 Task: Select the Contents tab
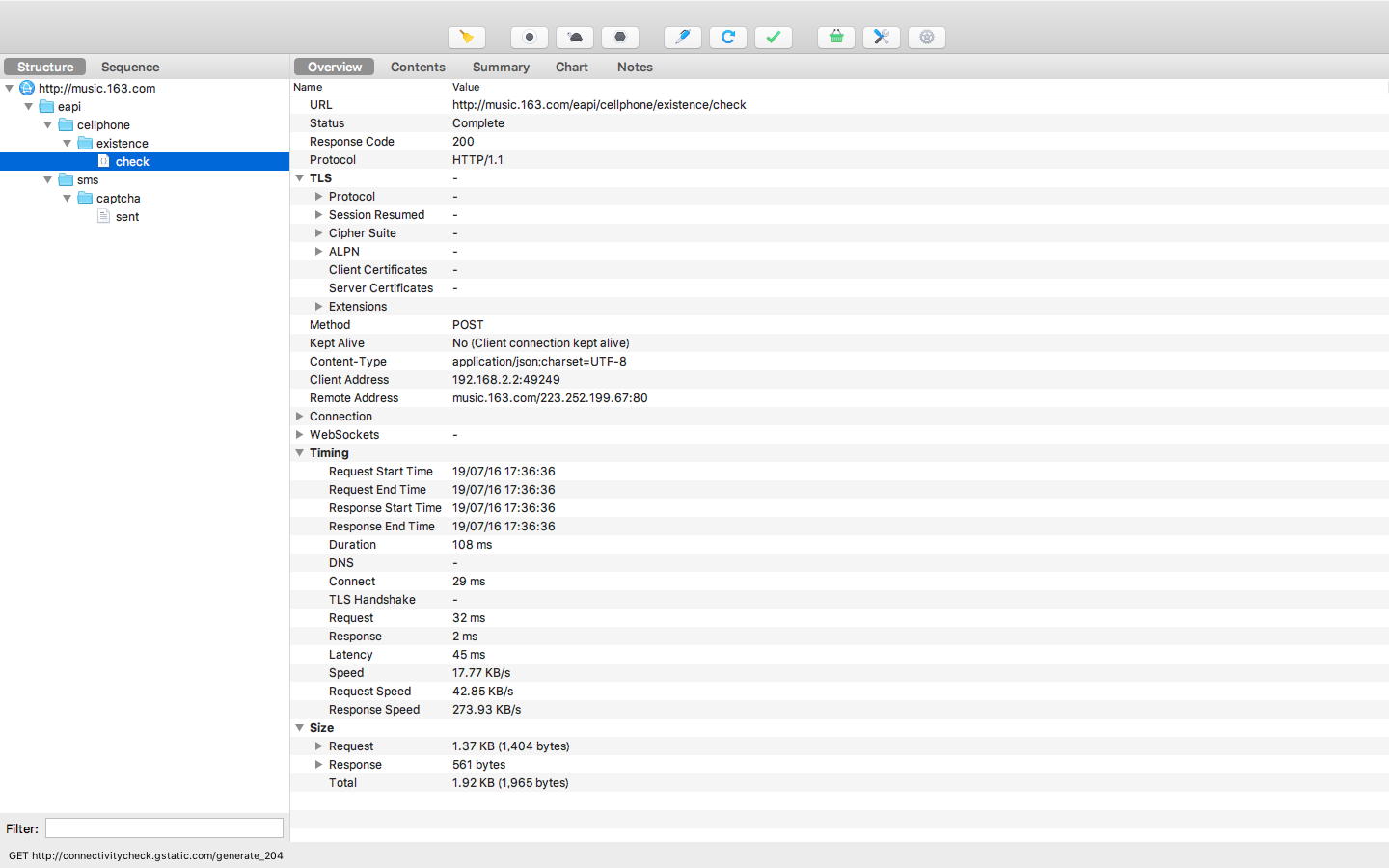418,67
